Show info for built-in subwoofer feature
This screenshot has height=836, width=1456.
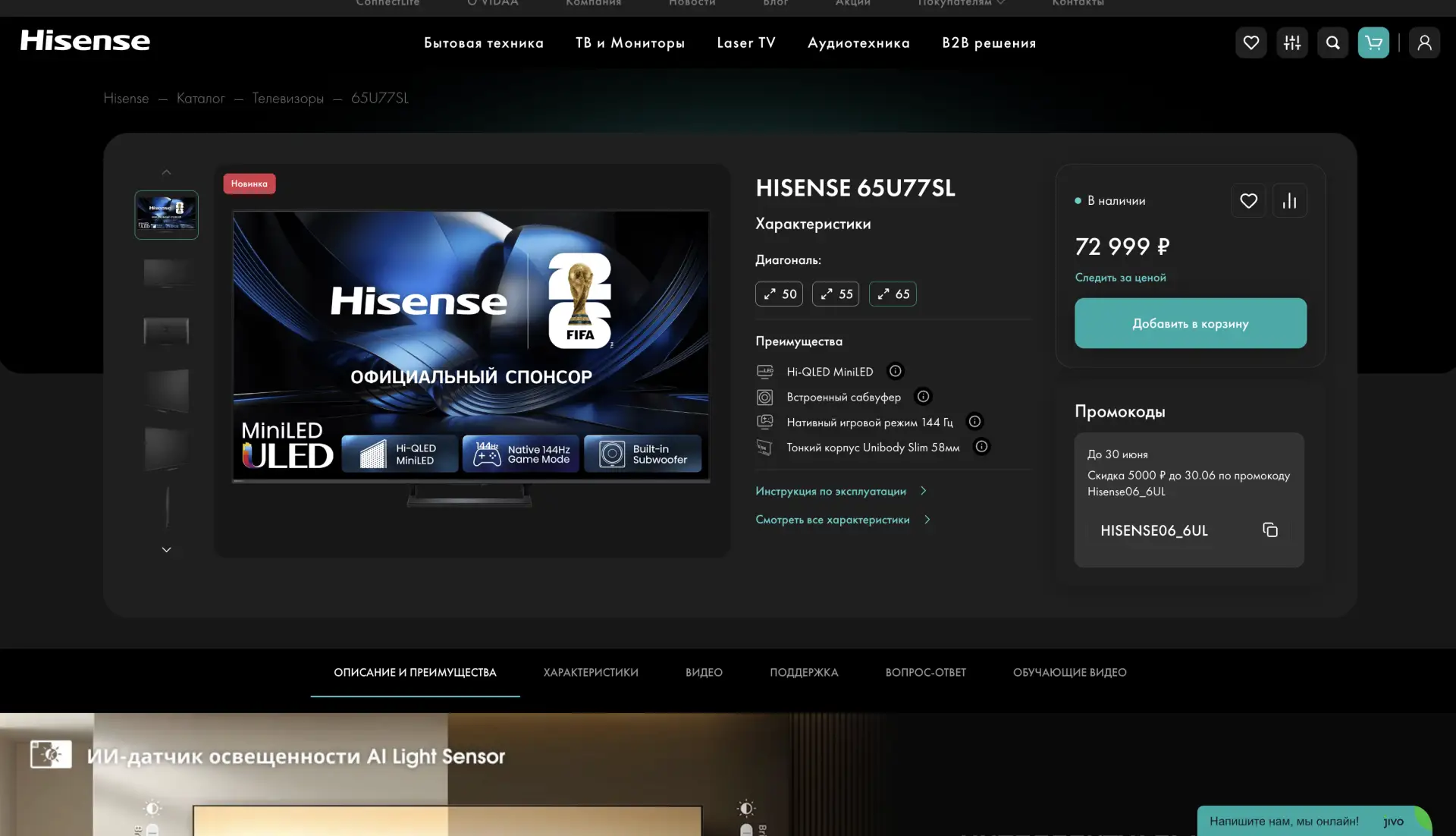923,396
